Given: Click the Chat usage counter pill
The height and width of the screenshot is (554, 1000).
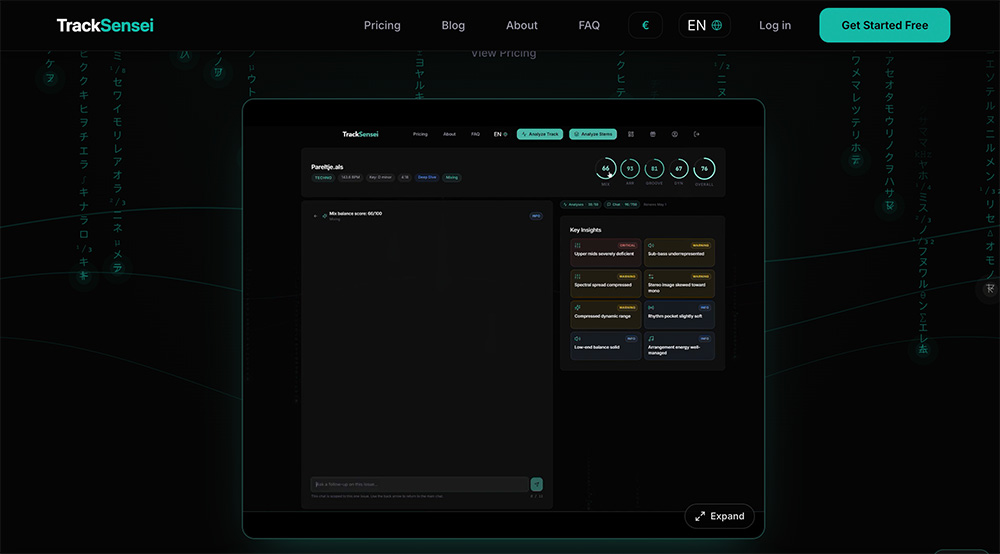Looking at the screenshot, I should pyautogui.click(x=622, y=205).
